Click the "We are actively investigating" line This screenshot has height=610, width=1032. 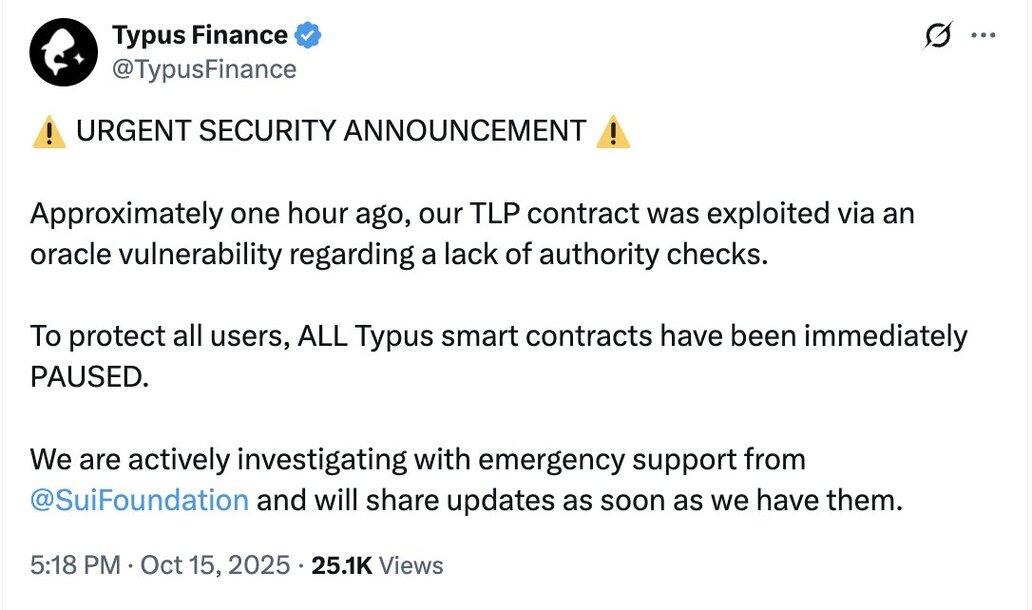(x=417, y=459)
